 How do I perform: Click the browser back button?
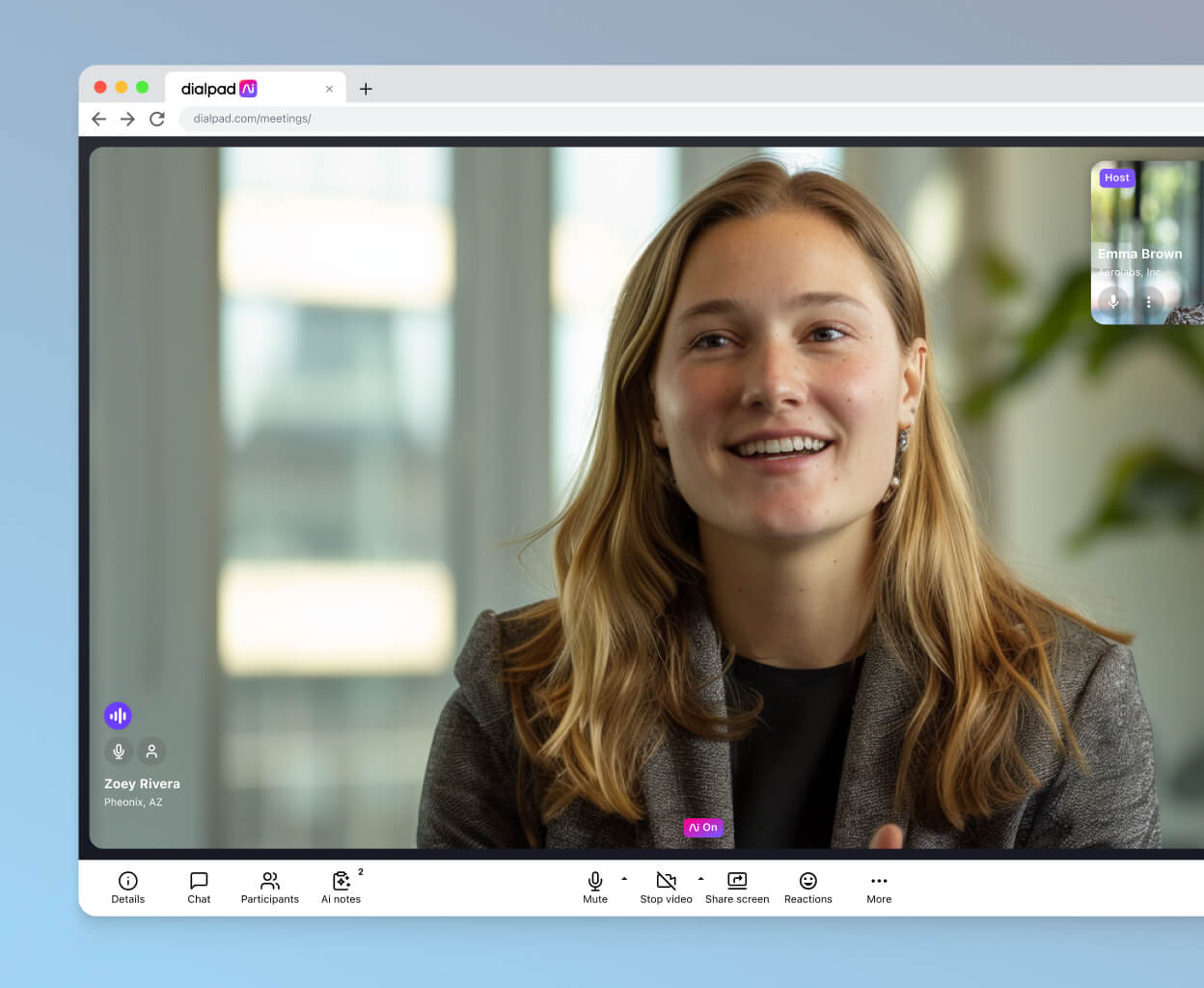(98, 119)
